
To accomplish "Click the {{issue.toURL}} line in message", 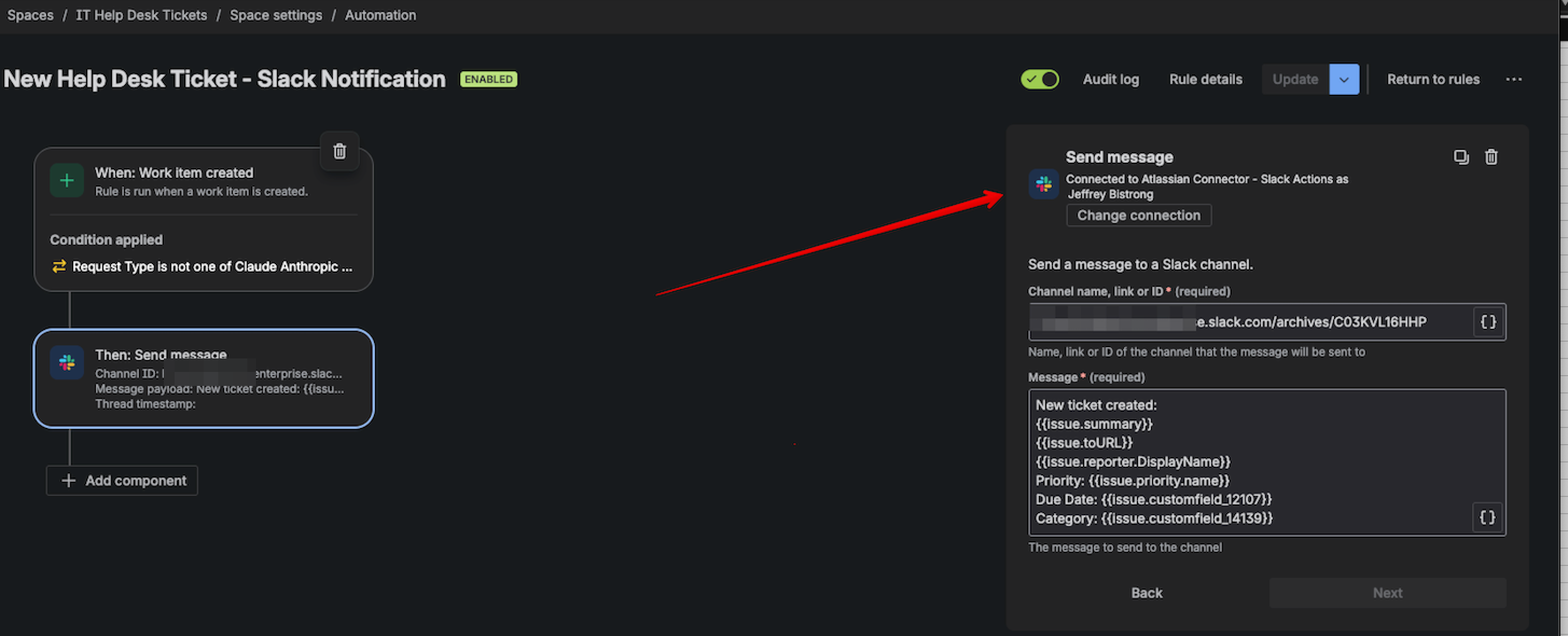I will pyautogui.click(x=1084, y=443).
